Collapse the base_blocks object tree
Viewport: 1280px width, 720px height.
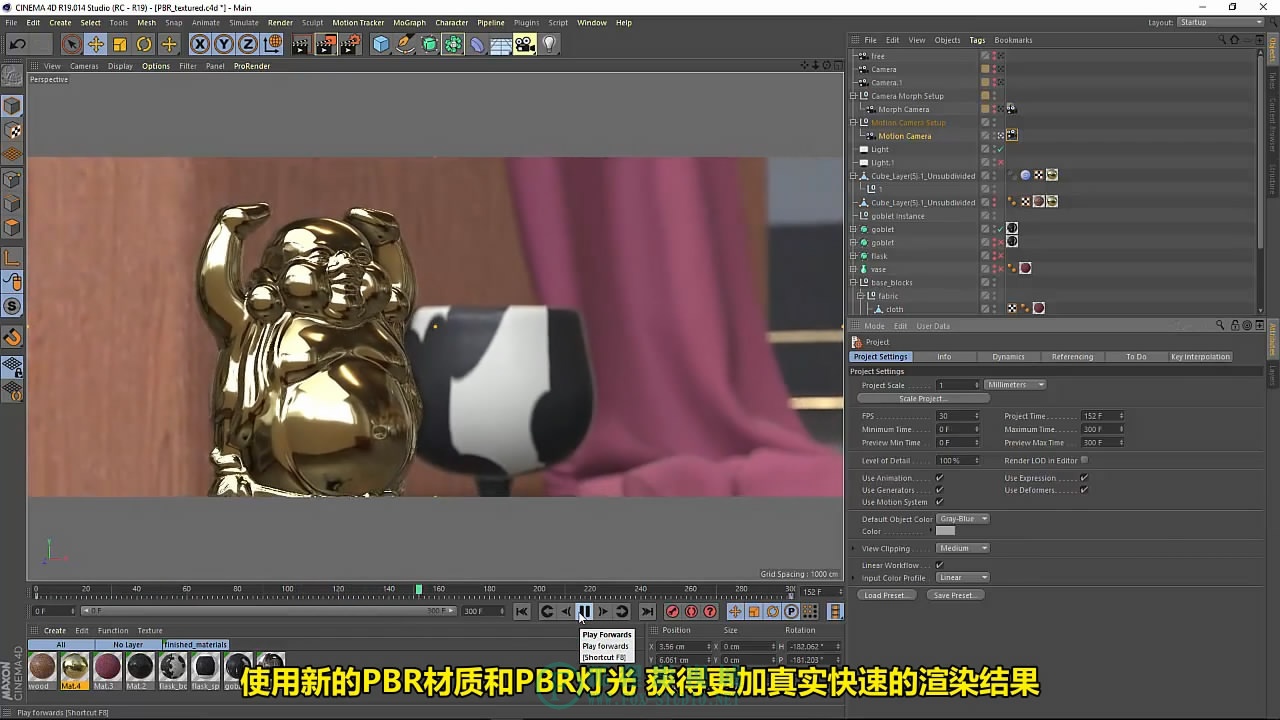853,283
